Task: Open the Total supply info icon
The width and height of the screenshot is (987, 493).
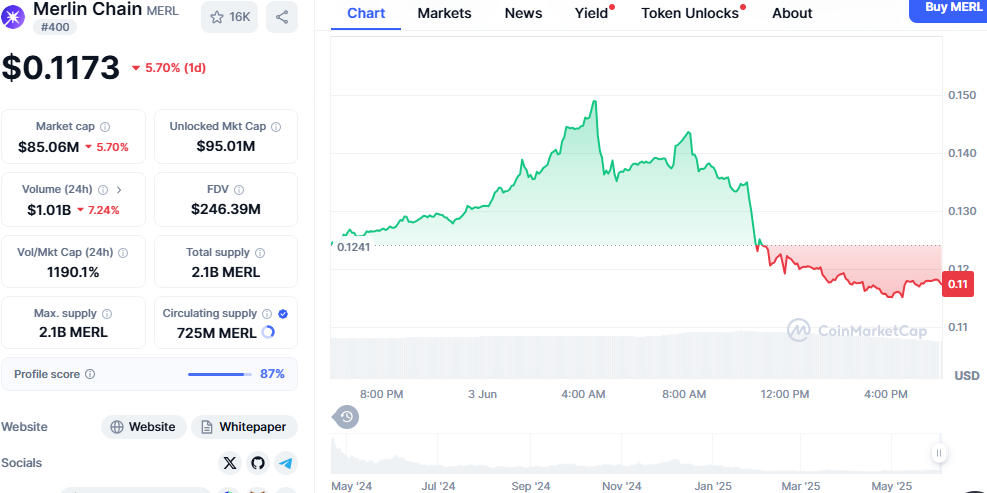Action: coord(260,252)
